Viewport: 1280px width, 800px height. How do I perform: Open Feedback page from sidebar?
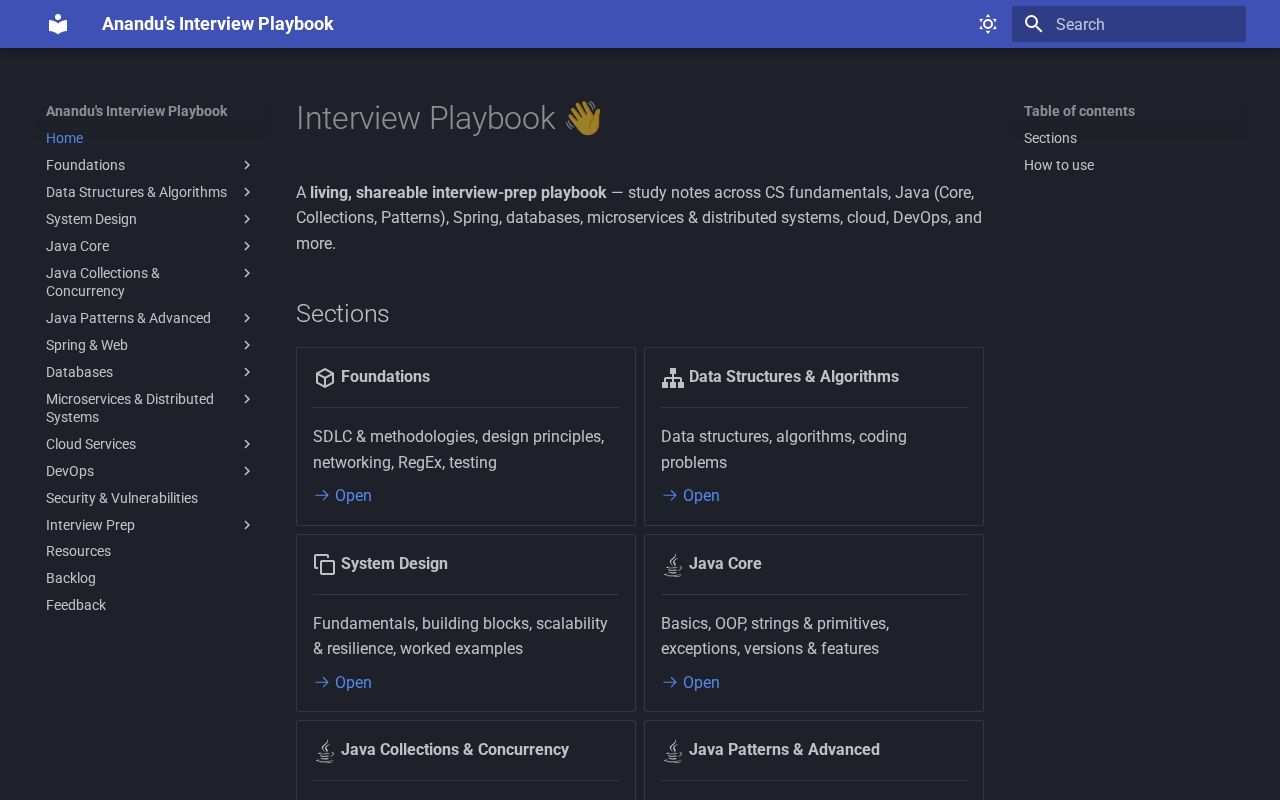[76, 605]
